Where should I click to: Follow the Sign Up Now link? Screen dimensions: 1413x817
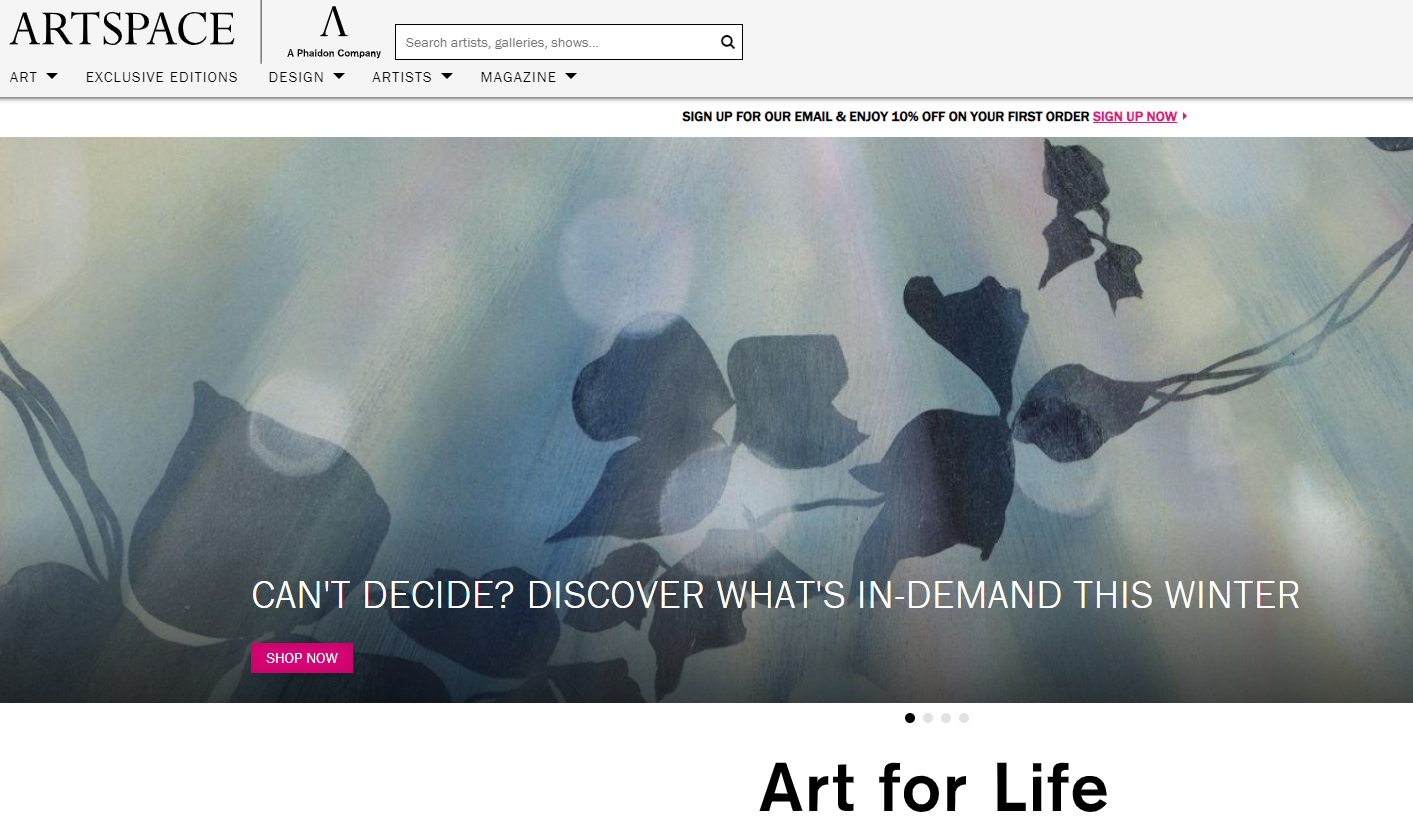click(x=1135, y=117)
